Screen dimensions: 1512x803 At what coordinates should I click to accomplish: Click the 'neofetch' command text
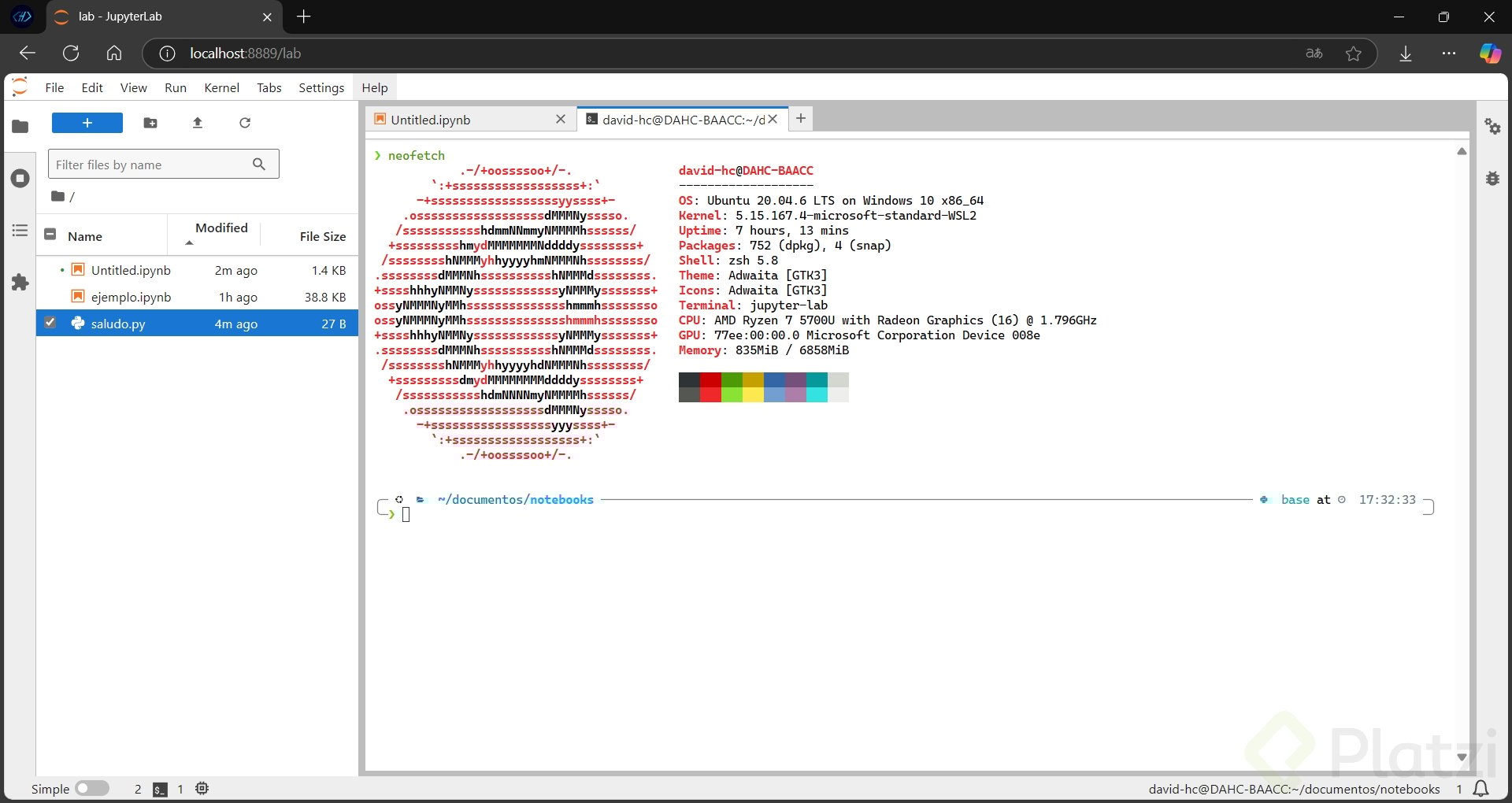tap(417, 155)
